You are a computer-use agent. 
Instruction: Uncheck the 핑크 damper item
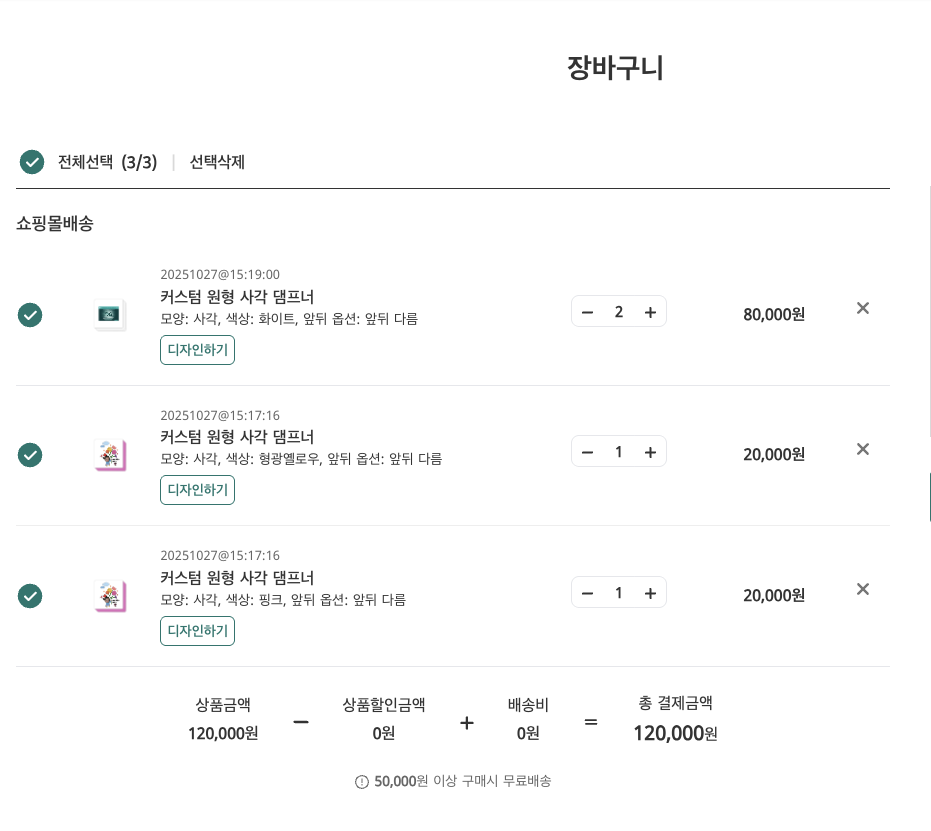30,596
